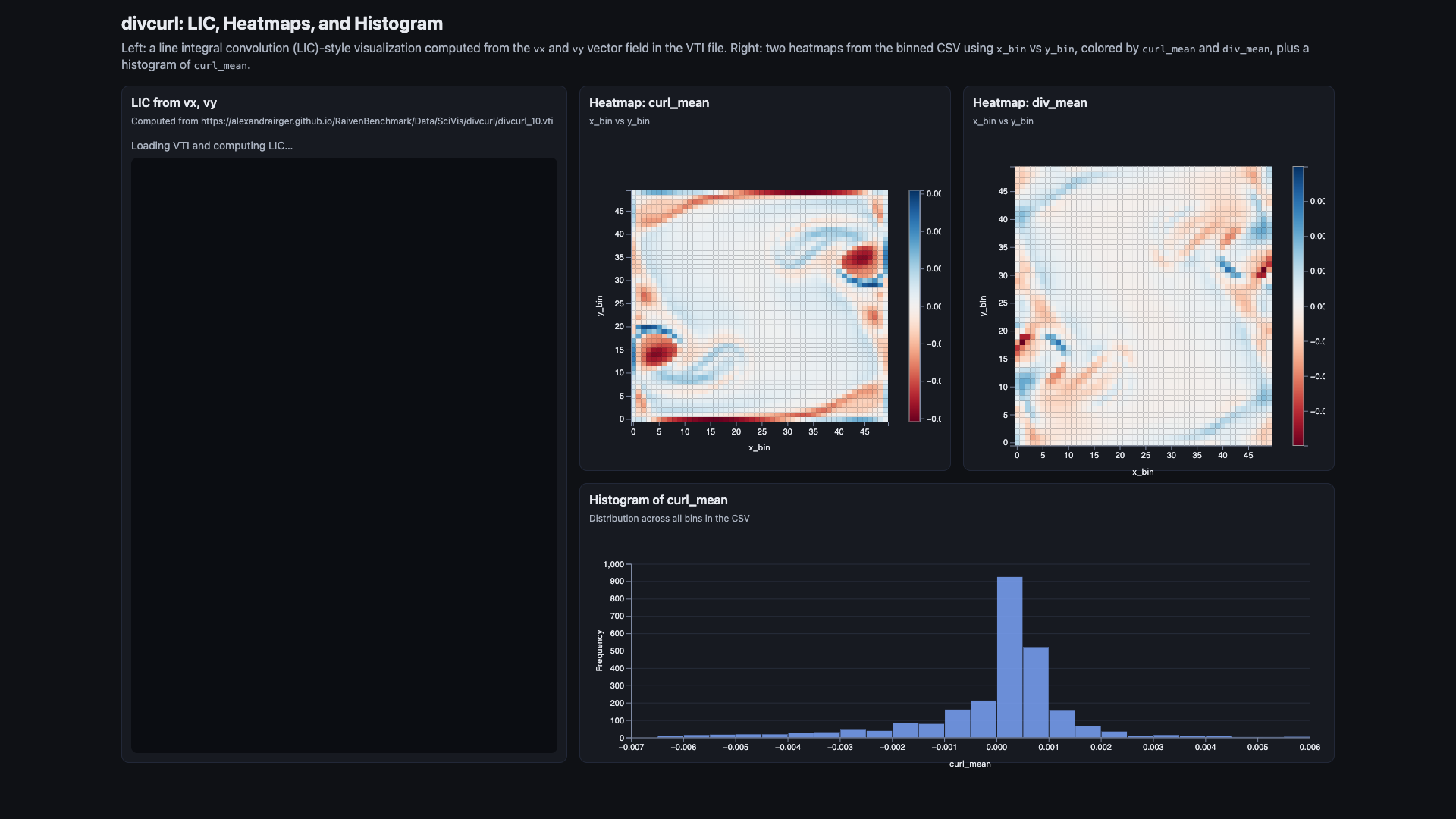
Task: Click the 'x_bin vs y_bin' subtitle under 'Heatmap: div_mean'
Action: pyautogui.click(x=1003, y=121)
